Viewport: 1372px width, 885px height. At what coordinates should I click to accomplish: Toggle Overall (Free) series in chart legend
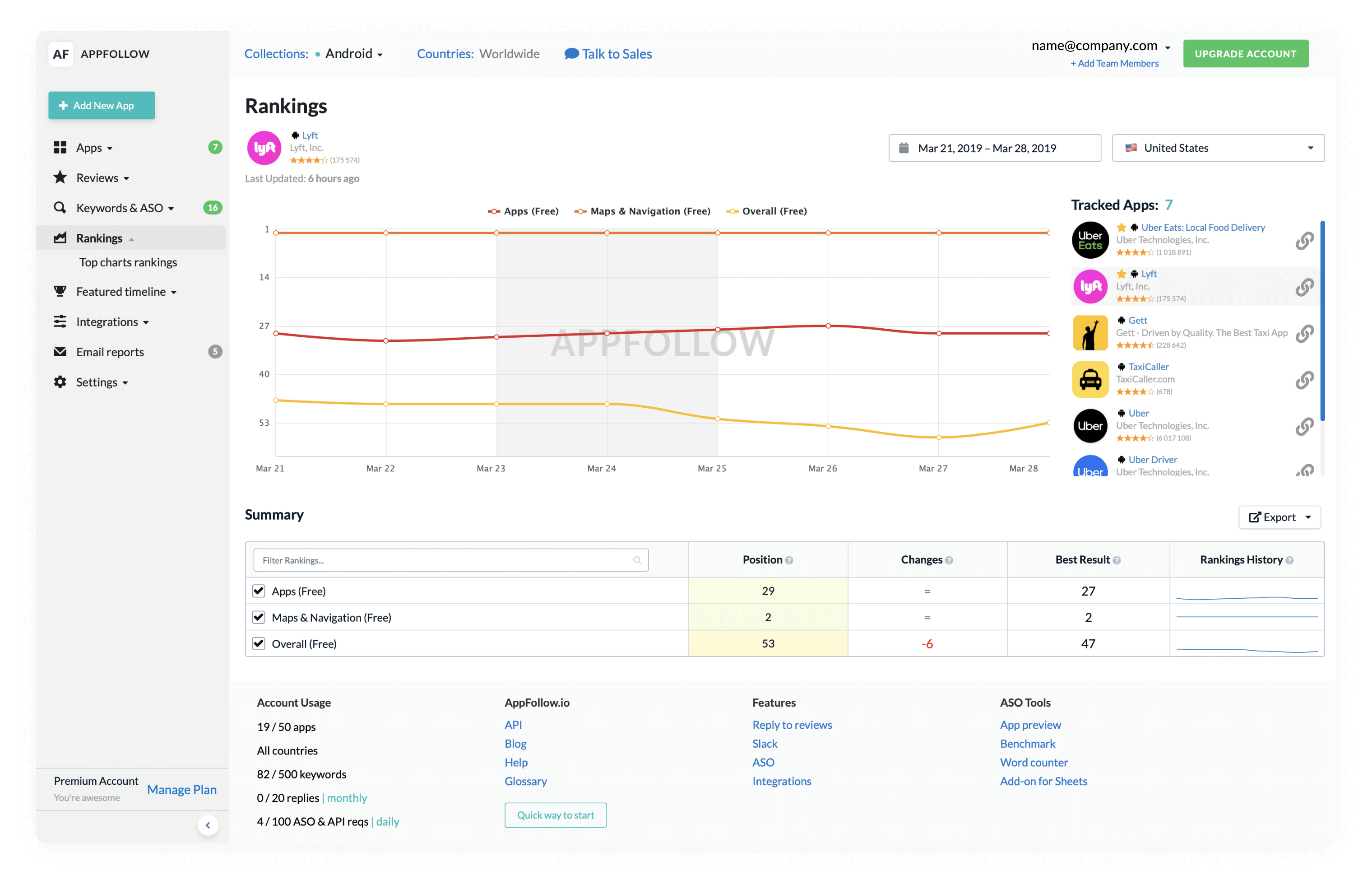[x=766, y=211]
